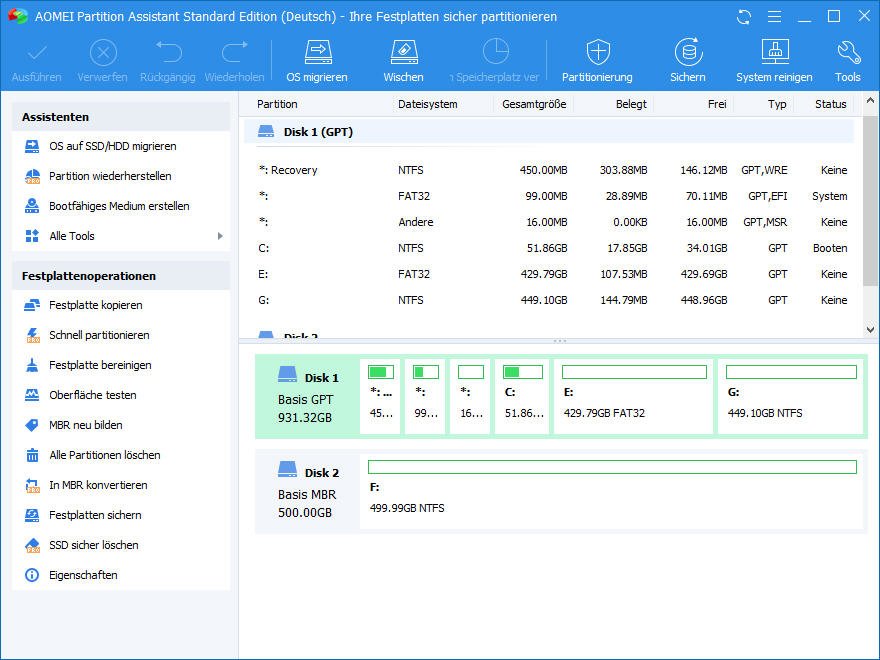Open Bootfähiges Medium erstellen wizard
This screenshot has height=660, width=880.
pyautogui.click(x=119, y=206)
